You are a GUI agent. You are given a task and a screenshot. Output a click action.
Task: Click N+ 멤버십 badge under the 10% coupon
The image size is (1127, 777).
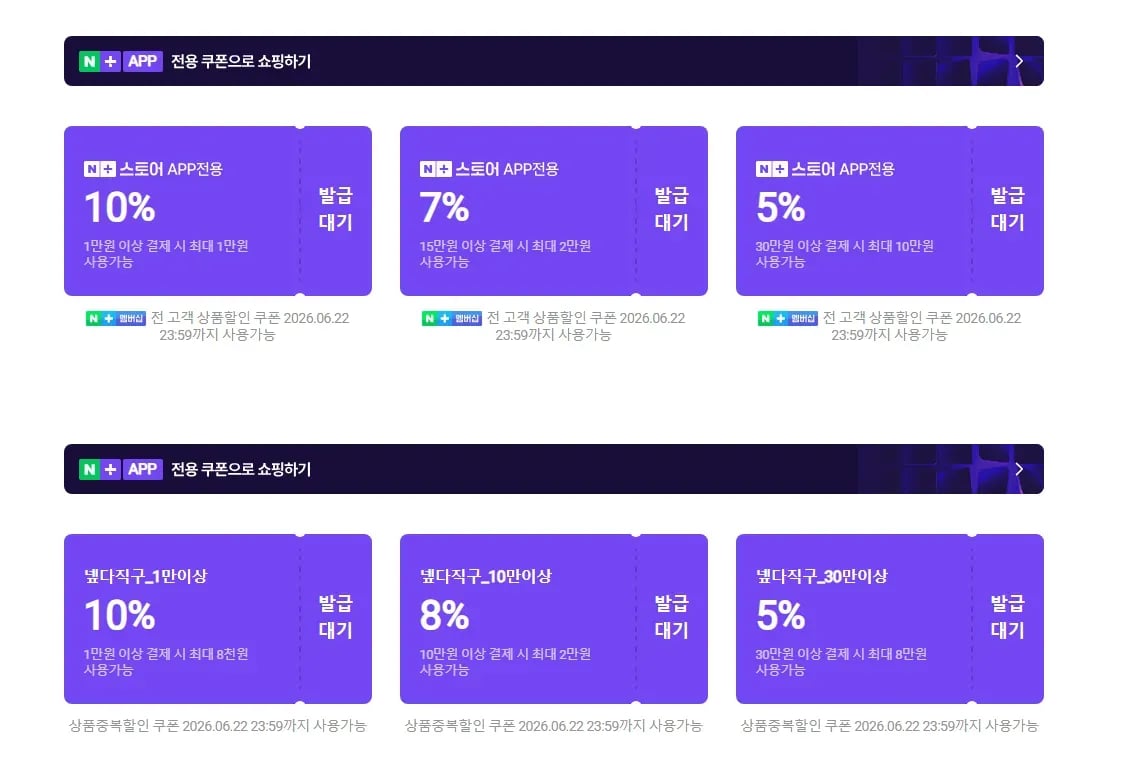(x=116, y=318)
